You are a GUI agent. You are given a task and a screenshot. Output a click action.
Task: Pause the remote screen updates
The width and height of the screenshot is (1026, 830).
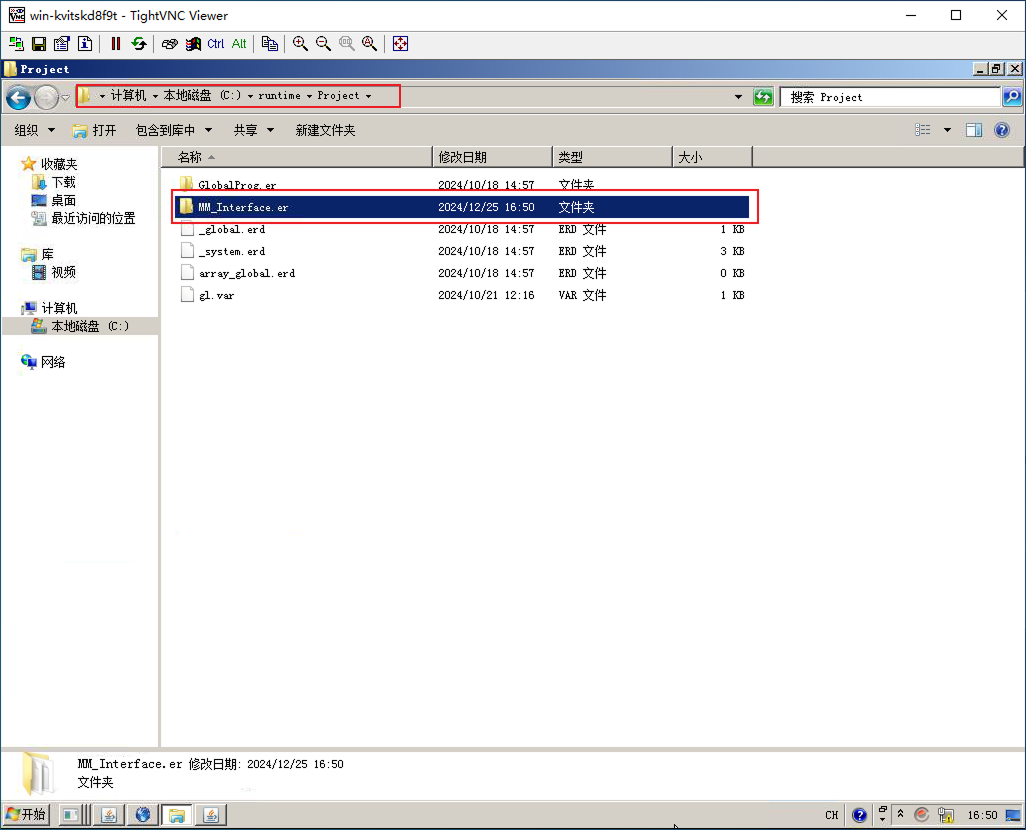tap(116, 44)
